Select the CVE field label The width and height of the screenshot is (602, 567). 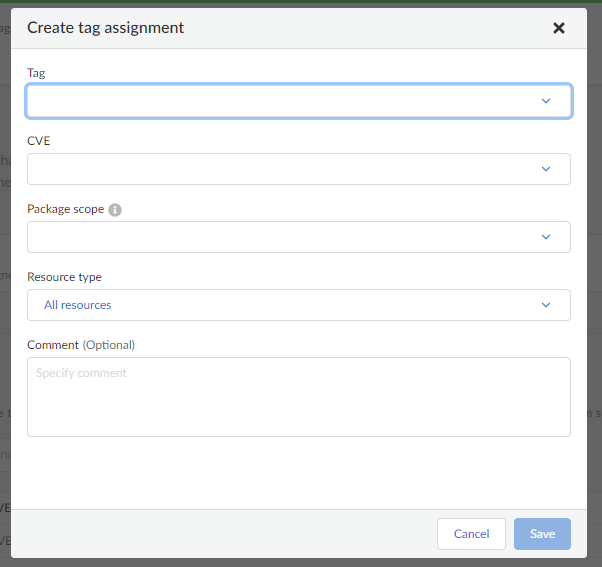tap(38, 141)
